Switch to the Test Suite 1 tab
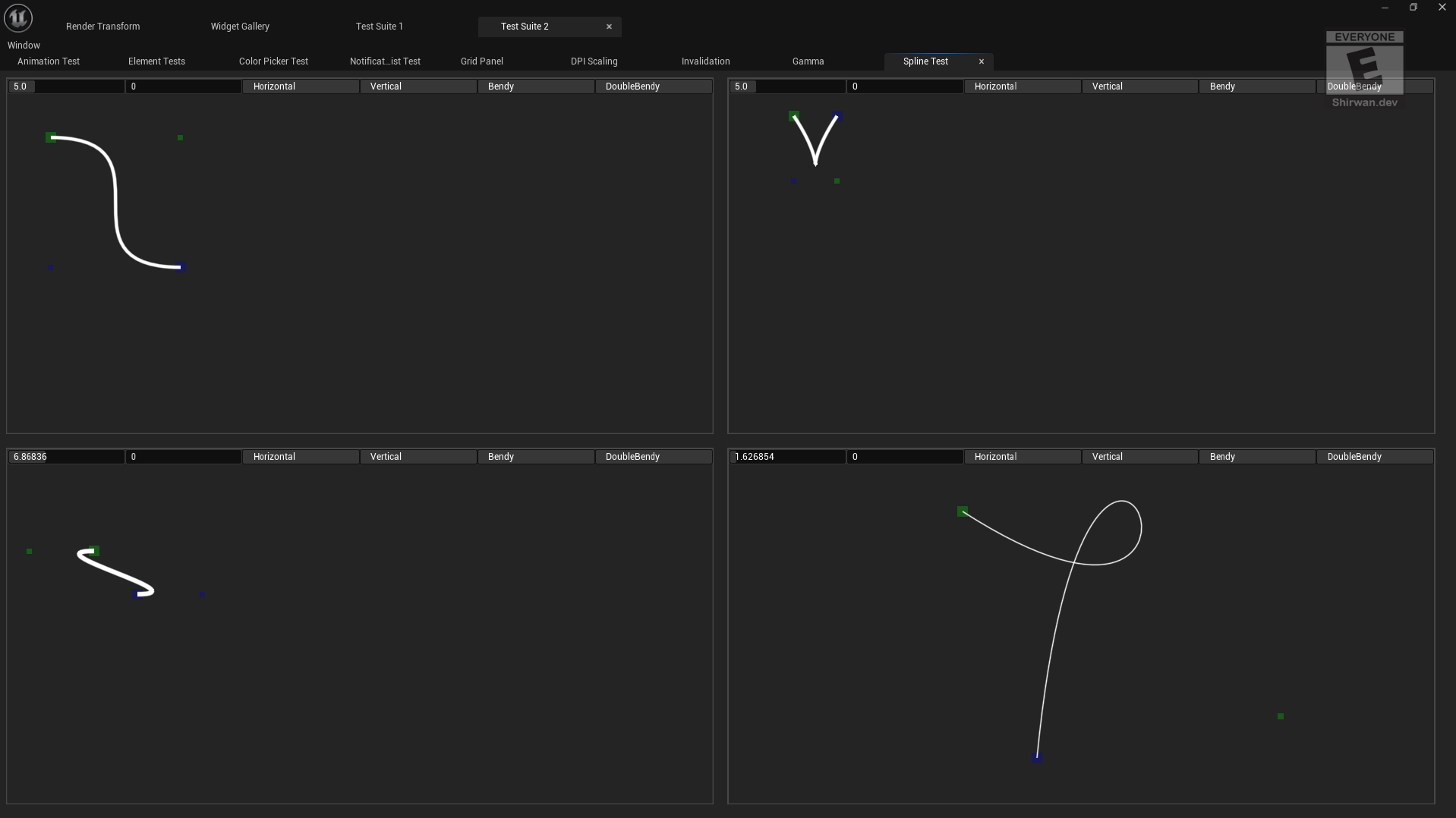The height and width of the screenshot is (818, 1456). (x=380, y=27)
